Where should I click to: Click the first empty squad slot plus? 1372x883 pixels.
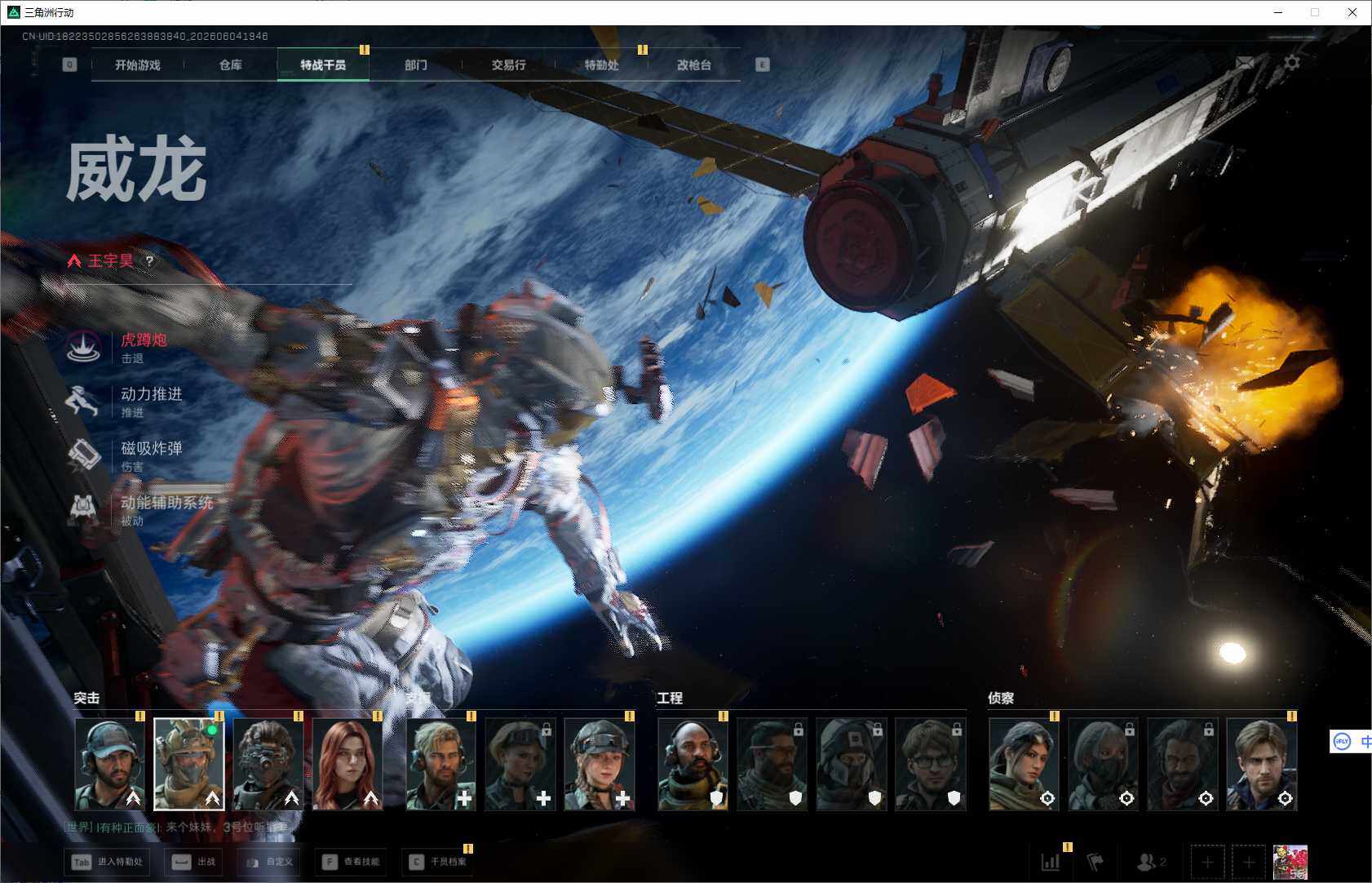pos(1207,862)
